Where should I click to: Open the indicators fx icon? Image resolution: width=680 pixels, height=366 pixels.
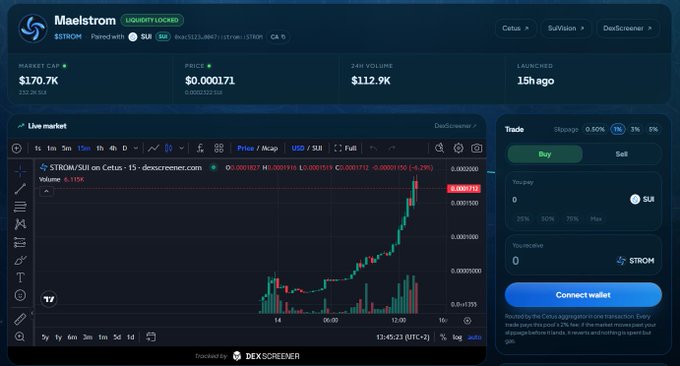[200, 148]
